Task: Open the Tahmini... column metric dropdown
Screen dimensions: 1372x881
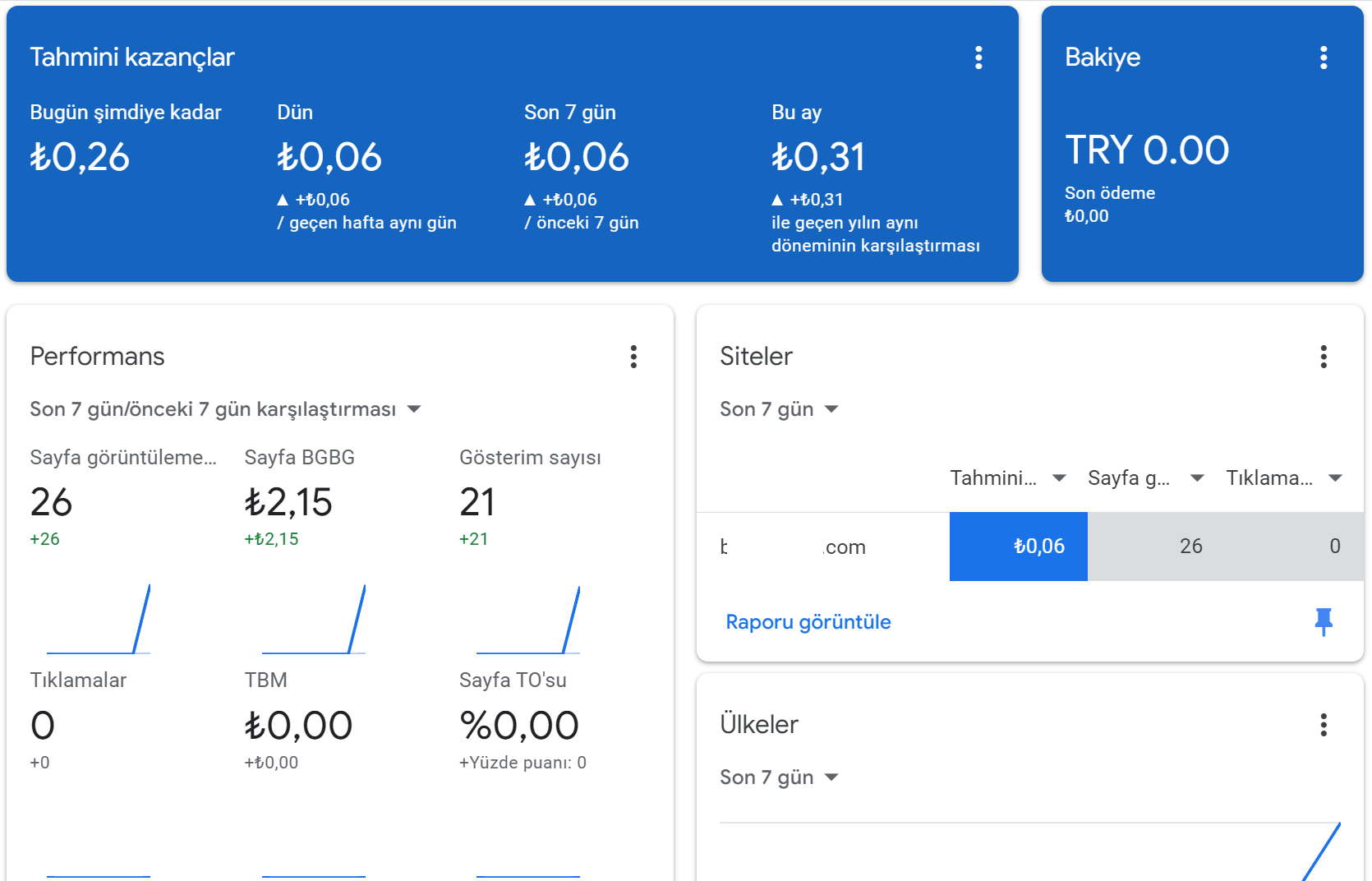Action: [1008, 478]
